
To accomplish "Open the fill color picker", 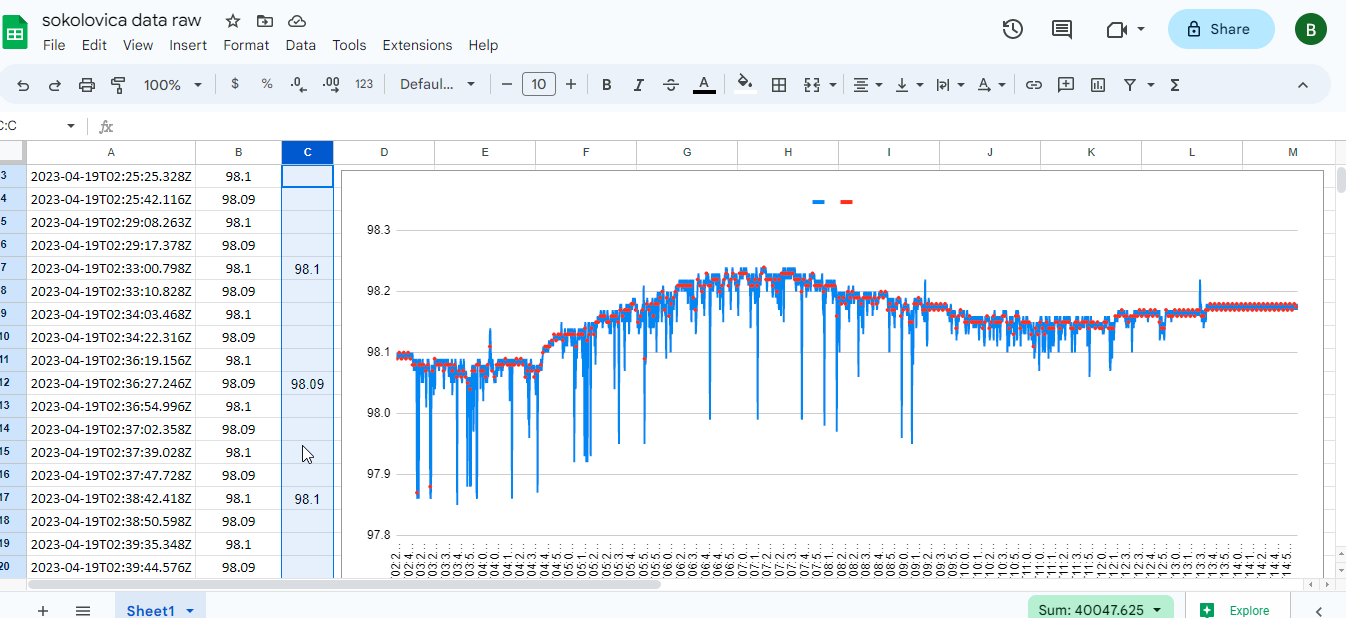I will coord(744,85).
